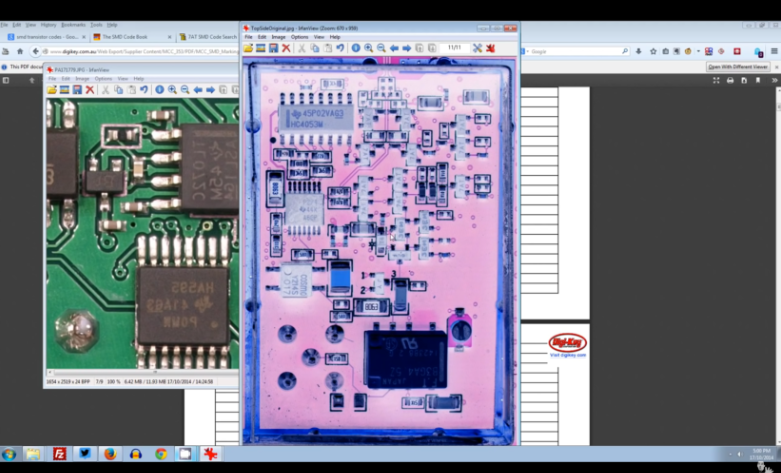Click Open With Different Viewer button

738,67
